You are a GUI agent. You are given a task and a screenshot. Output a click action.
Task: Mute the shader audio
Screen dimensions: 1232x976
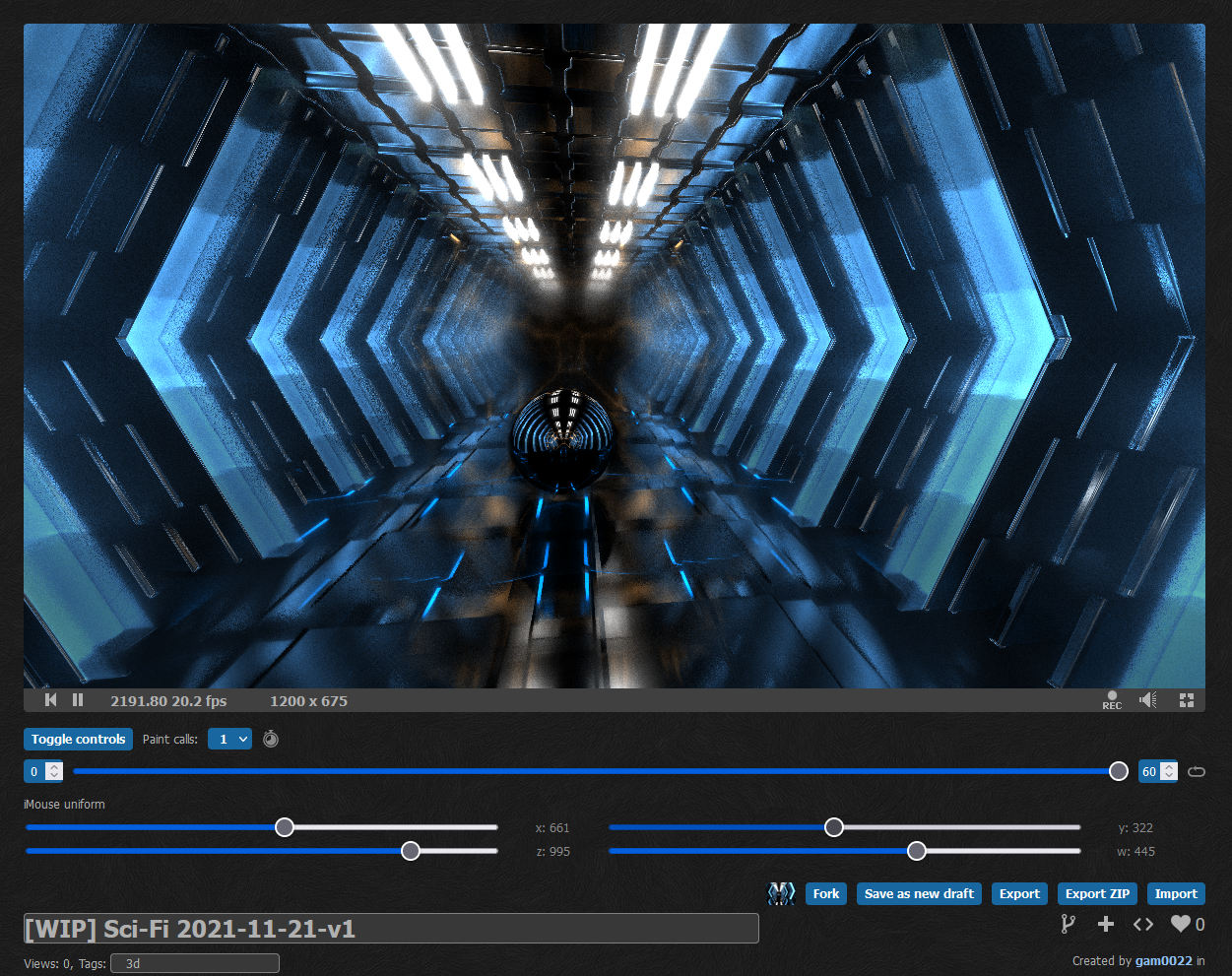(1148, 700)
